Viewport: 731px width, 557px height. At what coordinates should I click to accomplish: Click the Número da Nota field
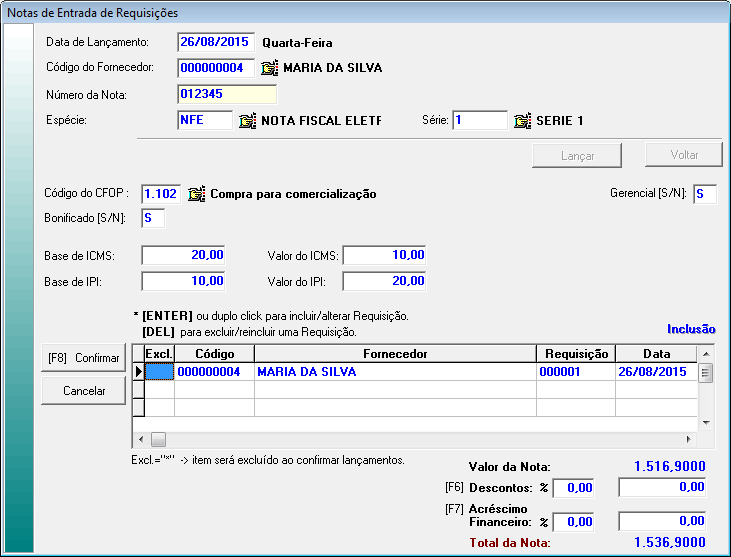tap(226, 95)
